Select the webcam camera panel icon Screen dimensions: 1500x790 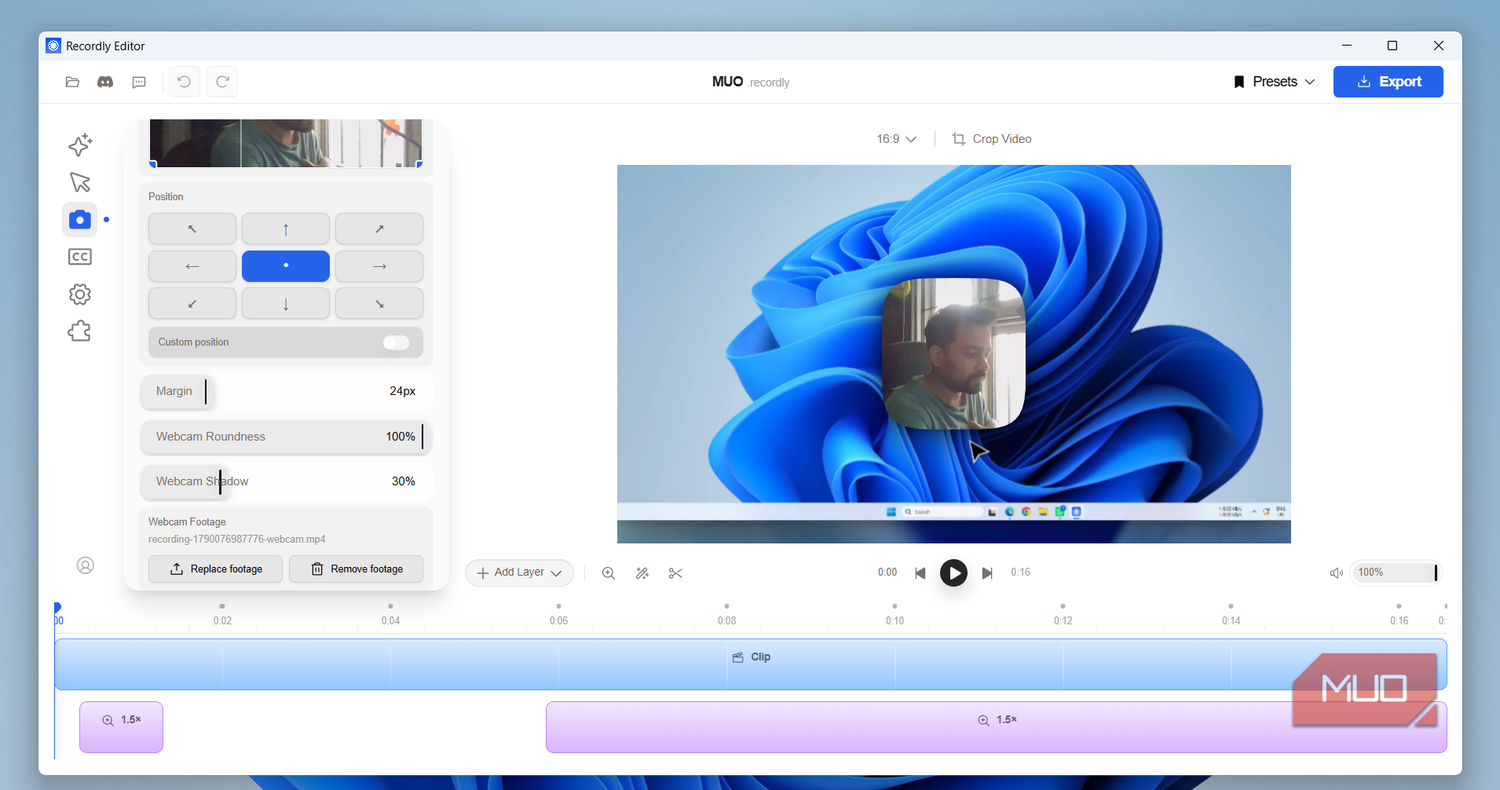click(x=80, y=219)
